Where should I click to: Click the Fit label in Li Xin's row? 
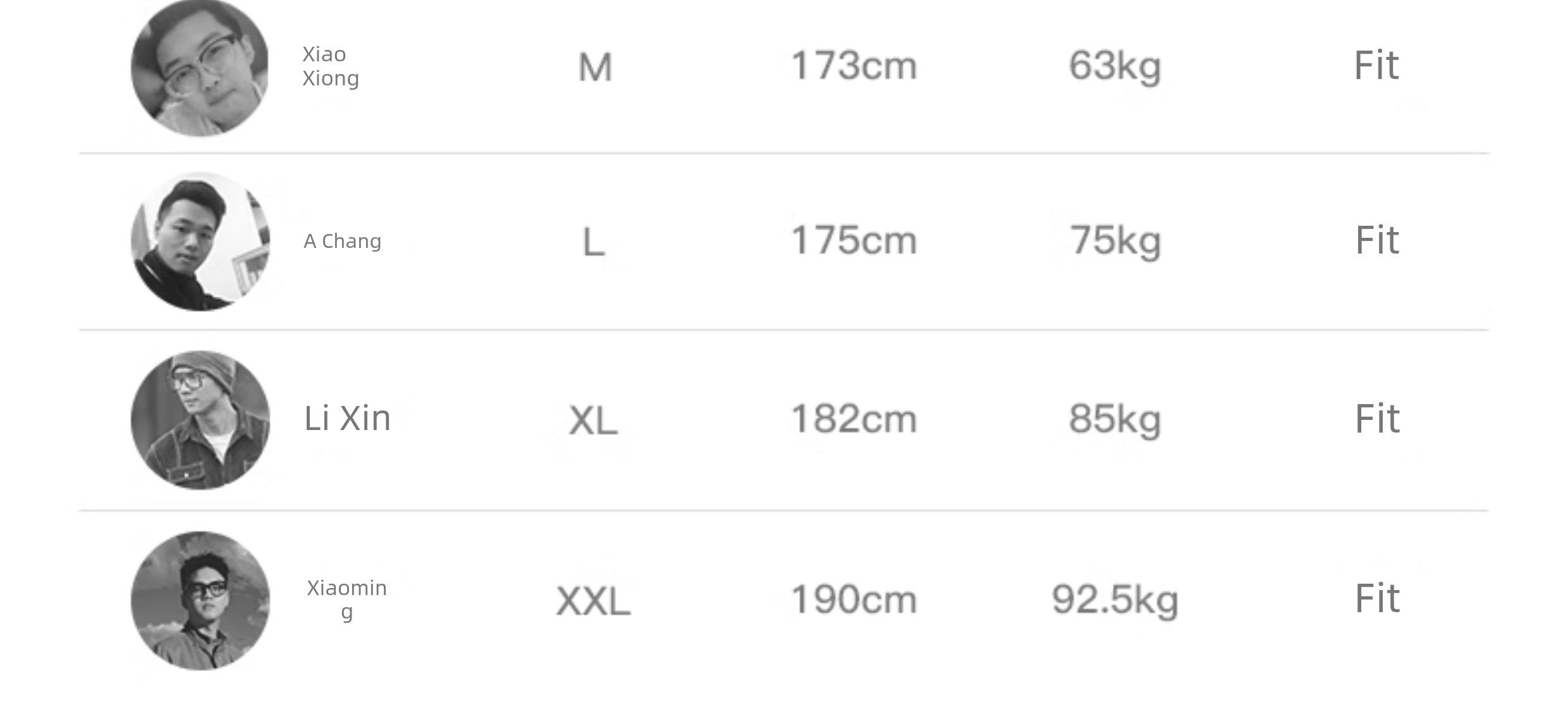[1377, 419]
